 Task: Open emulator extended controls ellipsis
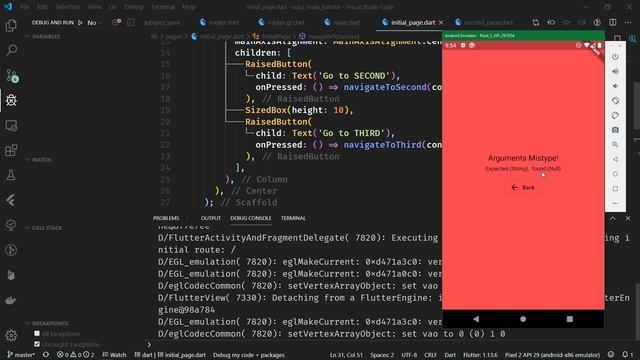click(x=615, y=203)
